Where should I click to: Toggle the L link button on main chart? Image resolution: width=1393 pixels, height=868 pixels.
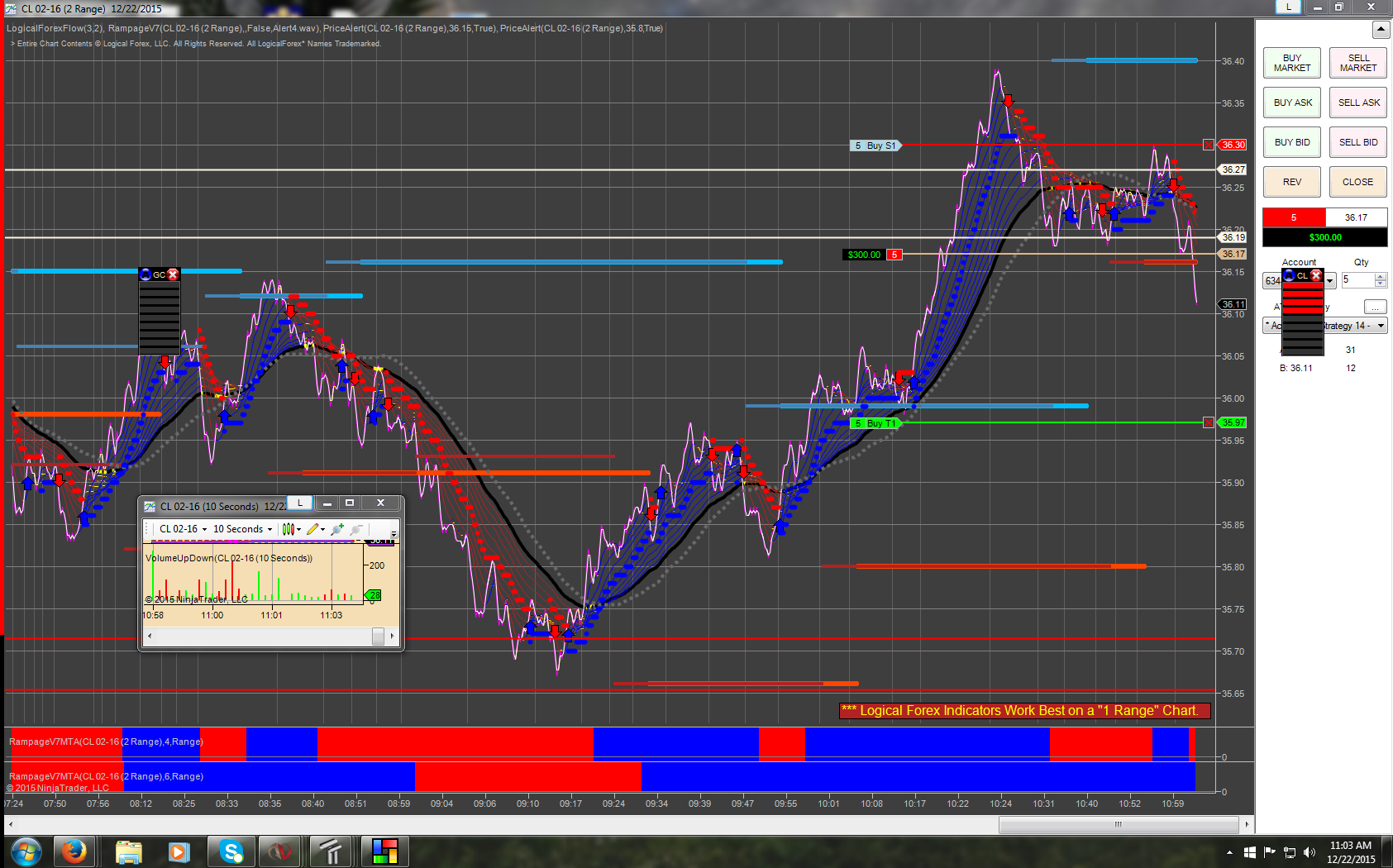click(x=1288, y=7)
